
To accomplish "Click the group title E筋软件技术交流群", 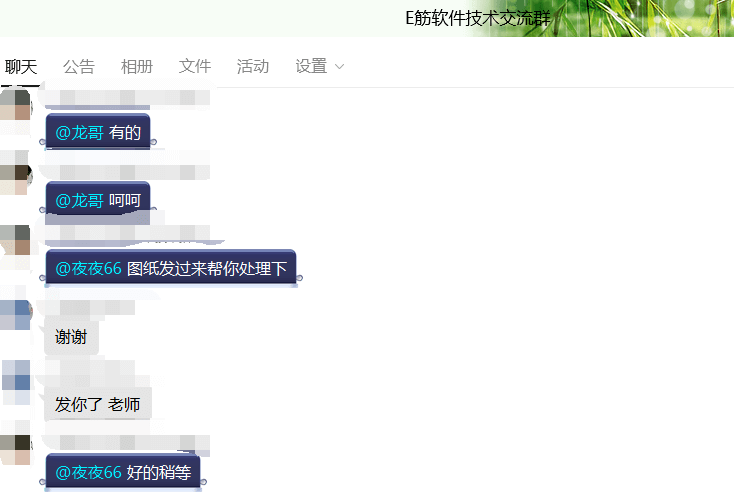I will point(478,18).
